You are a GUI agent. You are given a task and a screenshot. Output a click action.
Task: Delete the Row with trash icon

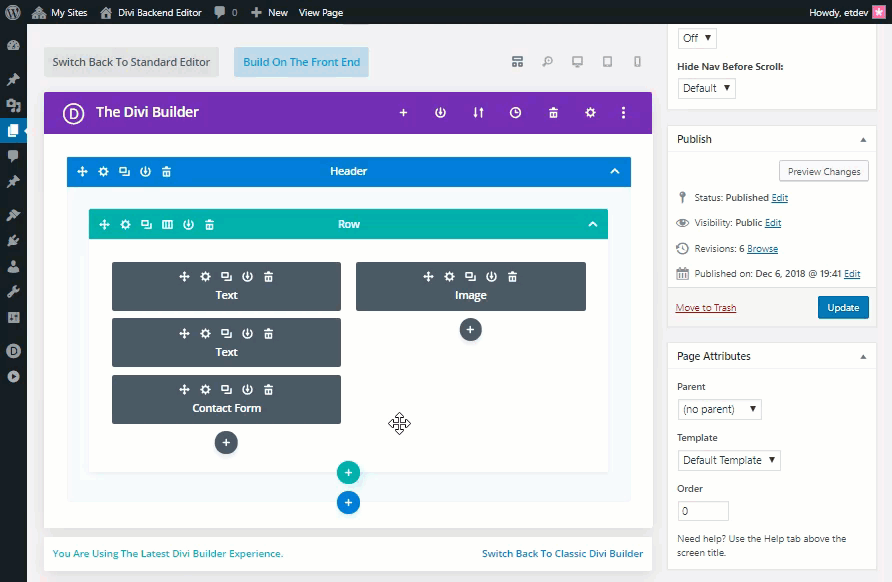point(209,225)
